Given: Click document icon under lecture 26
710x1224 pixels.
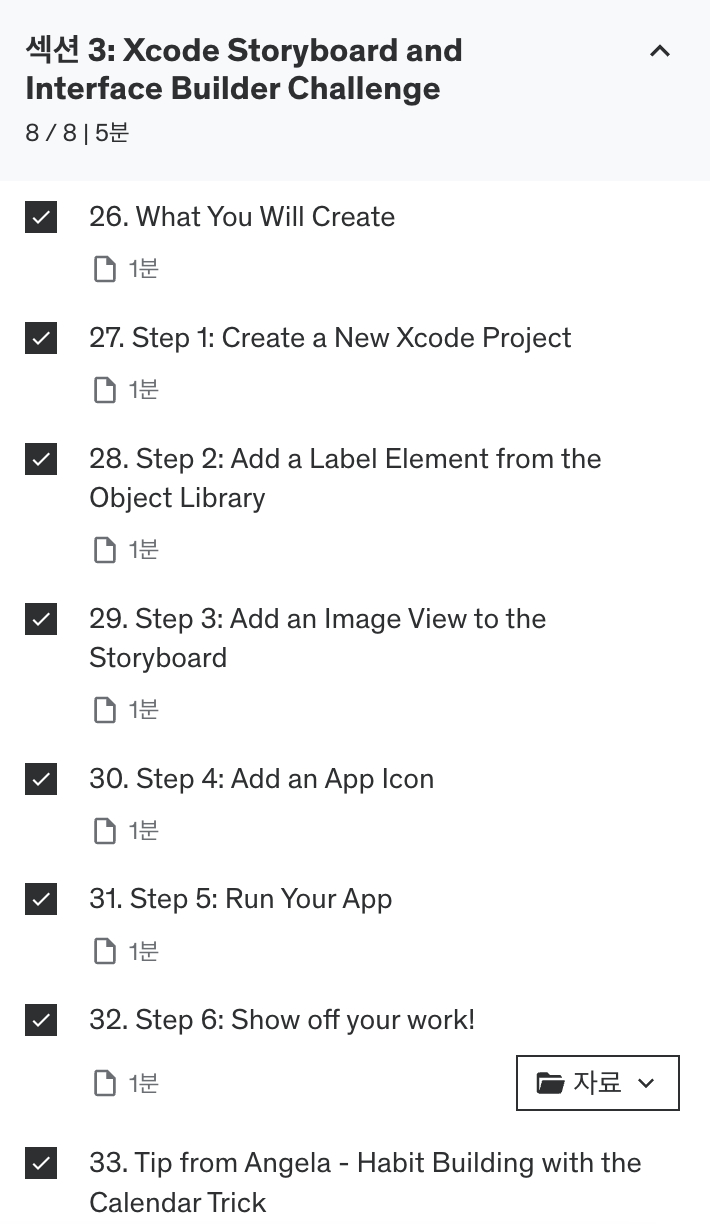Looking at the screenshot, I should [104, 269].
